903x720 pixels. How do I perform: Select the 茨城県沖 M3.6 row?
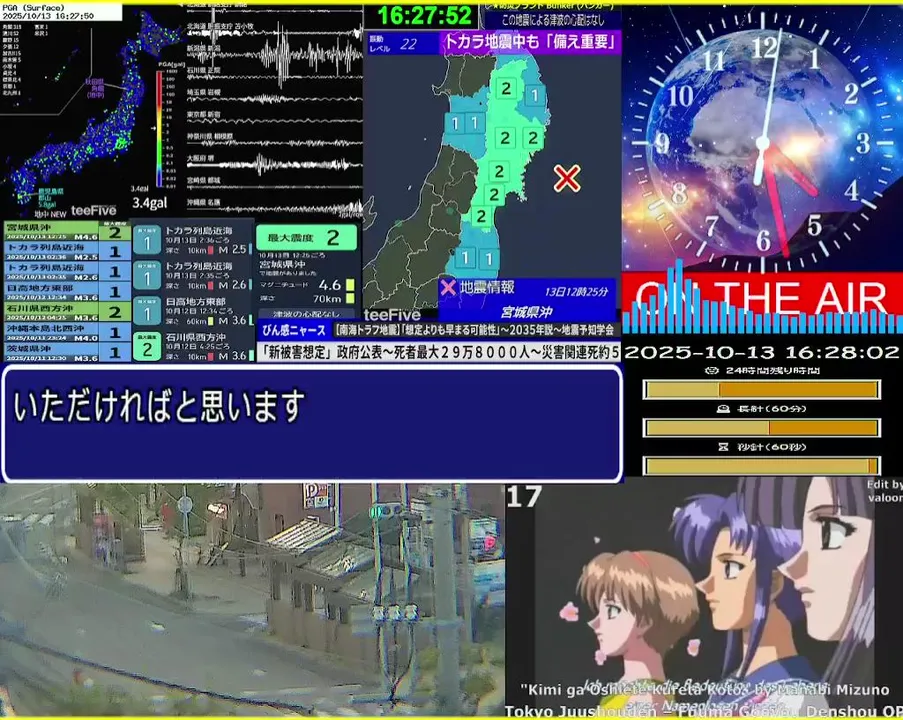67,353
